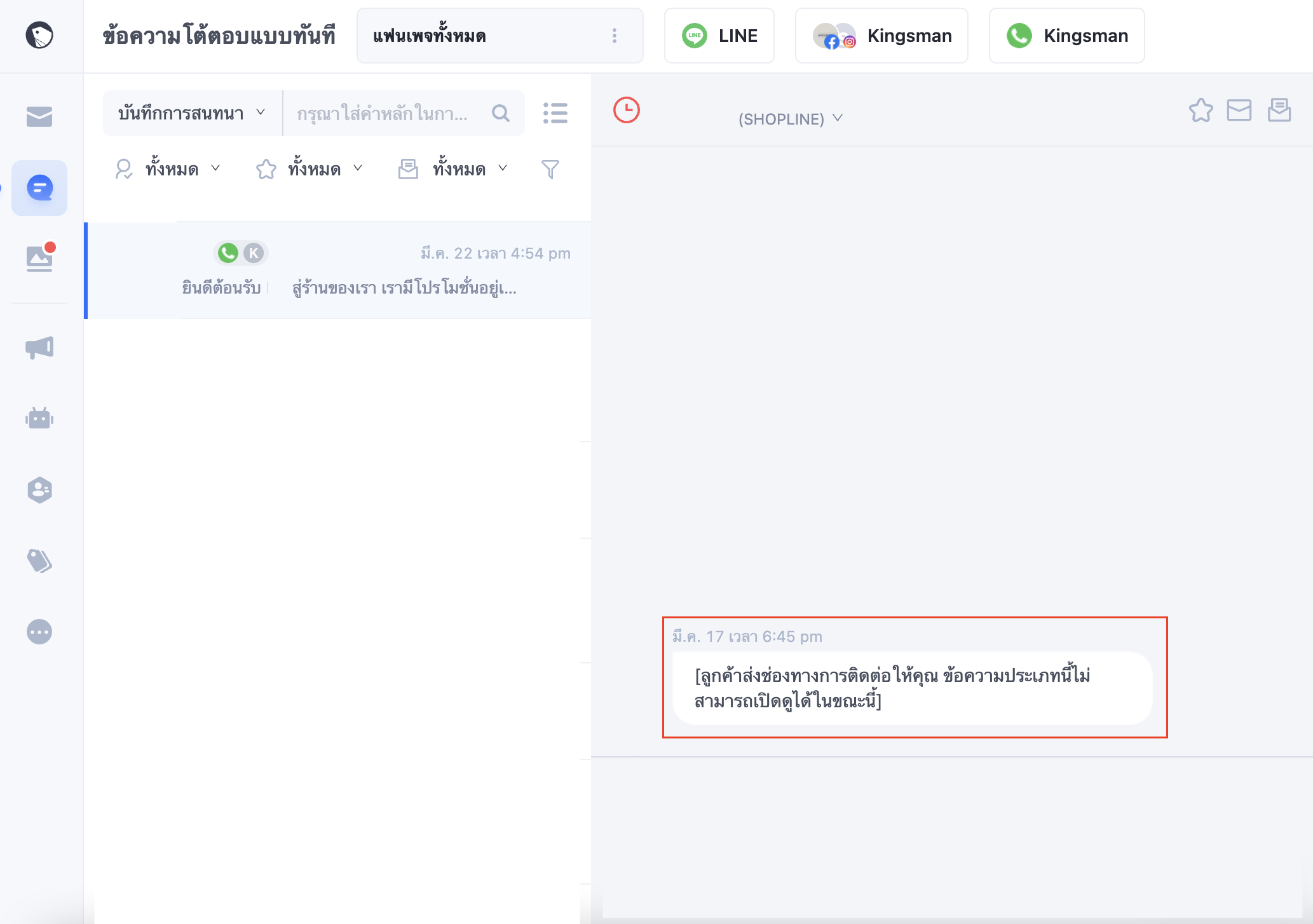The image size is (1313, 924).
Task: Open the conversation dated มี.ค. 22 4:54 pm
Action: 338,270
